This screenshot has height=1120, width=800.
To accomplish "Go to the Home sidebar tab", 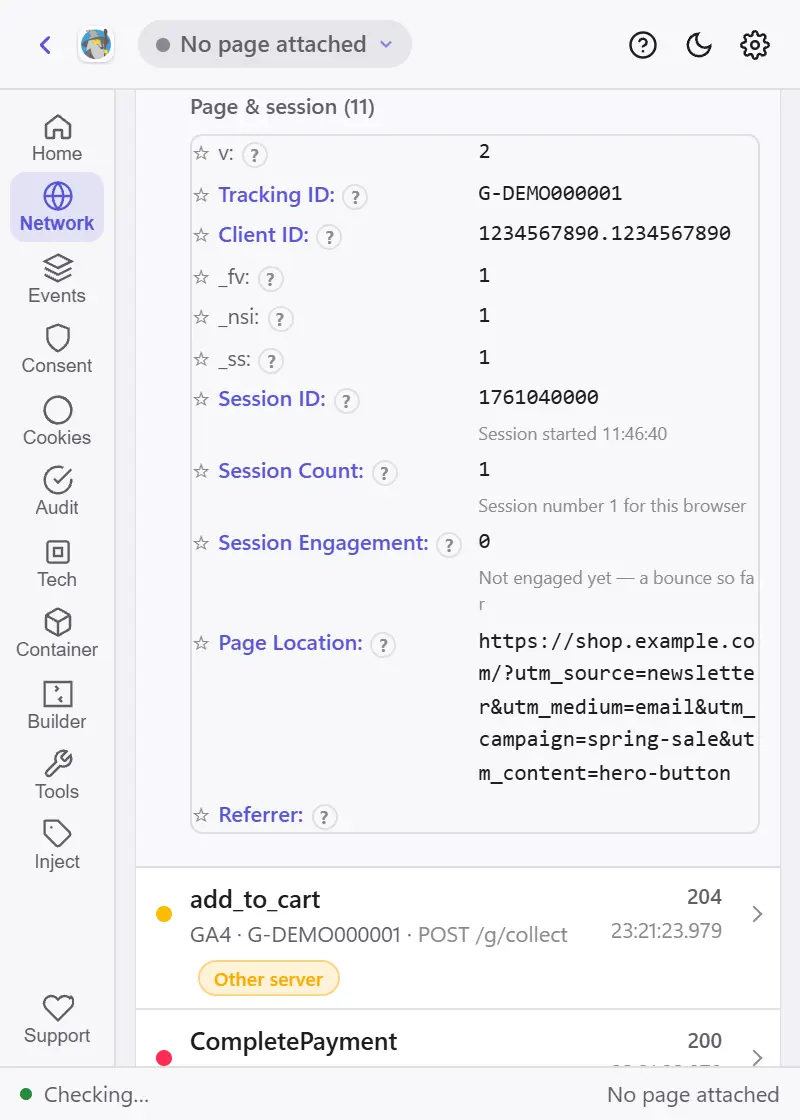I will [57, 138].
